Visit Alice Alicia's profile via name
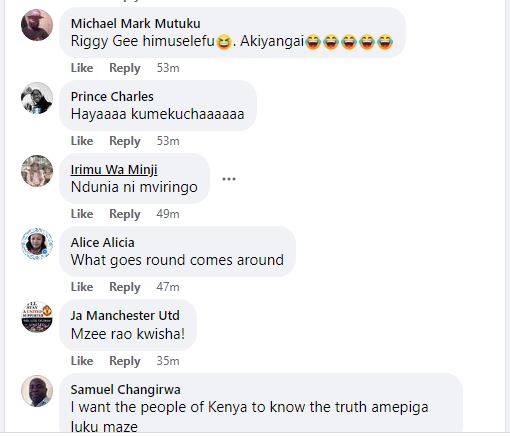Image resolution: width=510 pixels, height=436 pixels. pyautogui.click(x=103, y=242)
